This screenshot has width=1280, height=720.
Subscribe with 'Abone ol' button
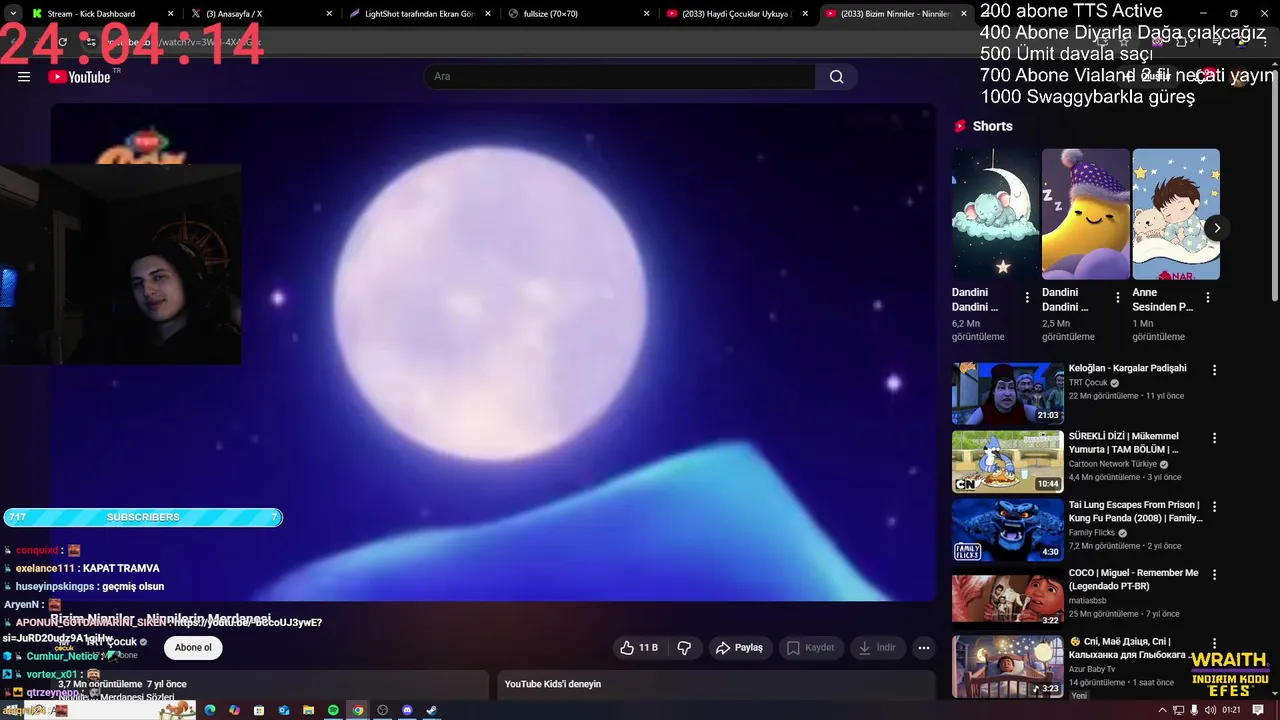pos(193,648)
